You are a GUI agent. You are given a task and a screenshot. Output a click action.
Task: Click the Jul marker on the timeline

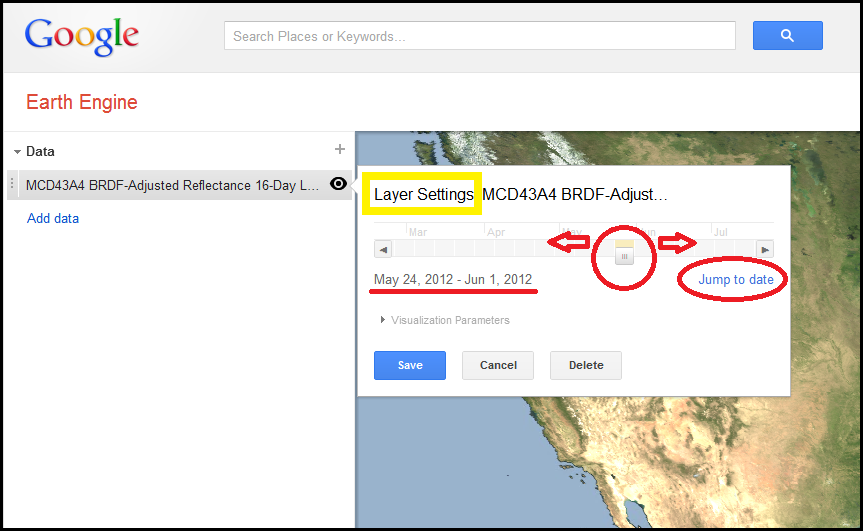pyautogui.click(x=720, y=232)
